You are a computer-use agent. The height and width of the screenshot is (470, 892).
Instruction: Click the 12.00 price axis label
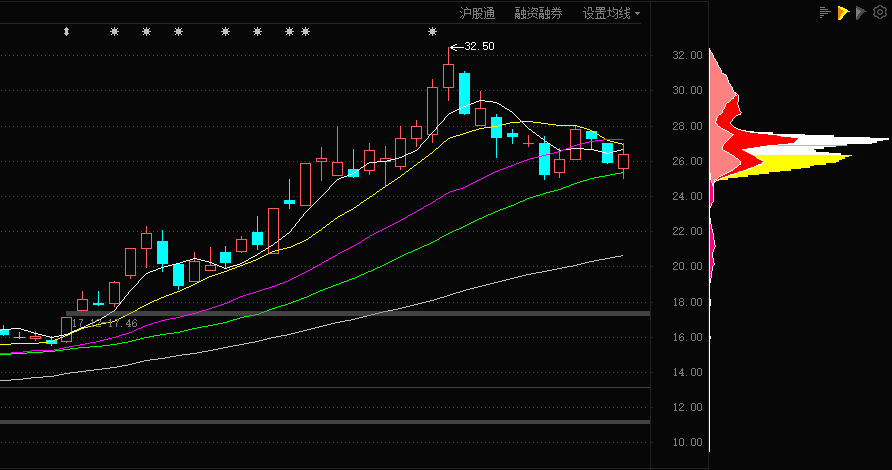click(687, 407)
